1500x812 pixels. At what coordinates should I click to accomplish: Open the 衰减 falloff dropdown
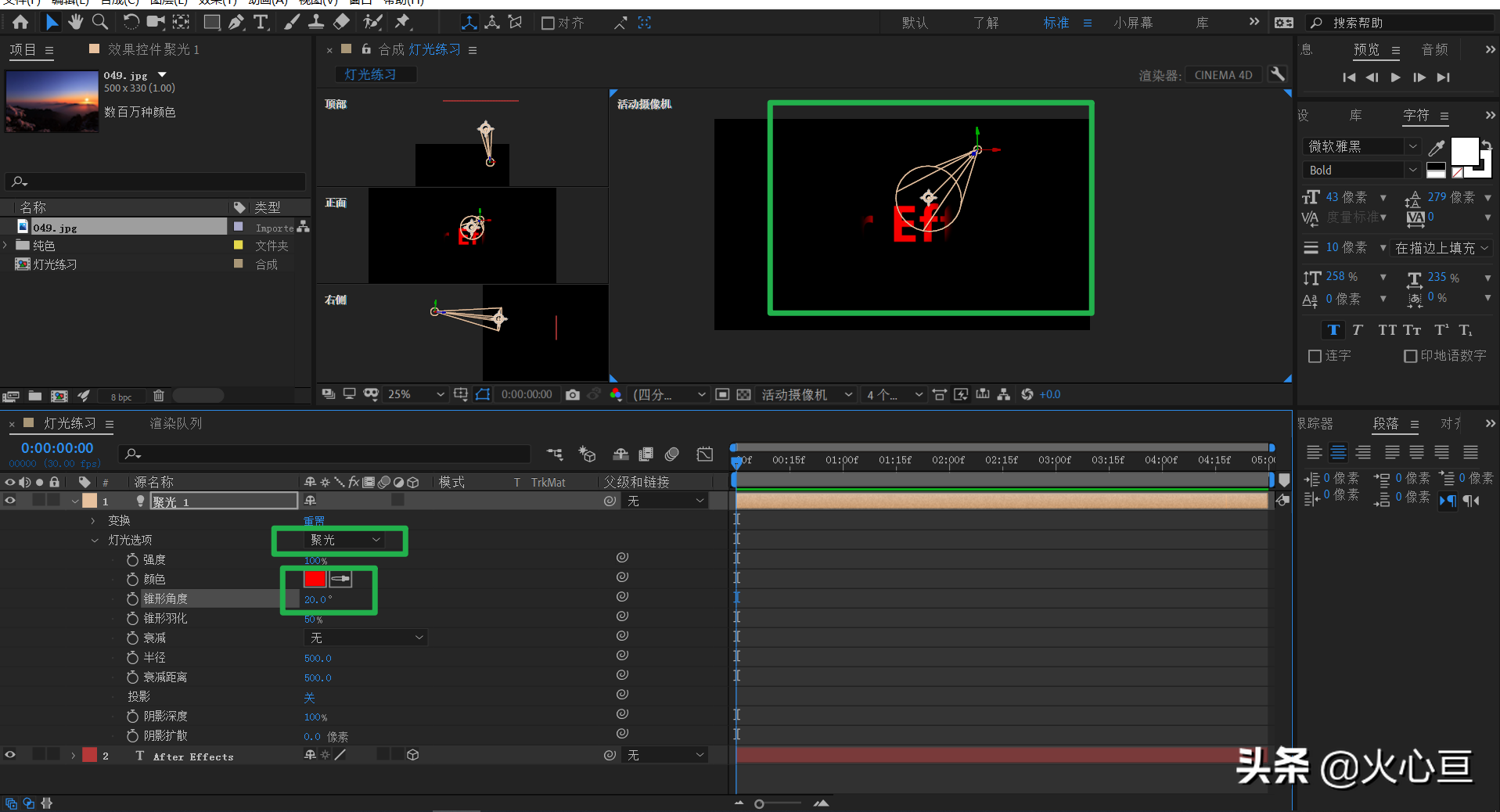click(365, 638)
